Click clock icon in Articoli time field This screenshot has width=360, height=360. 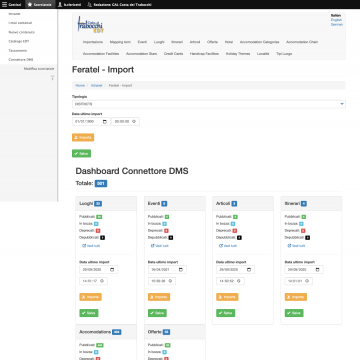(x=239, y=281)
